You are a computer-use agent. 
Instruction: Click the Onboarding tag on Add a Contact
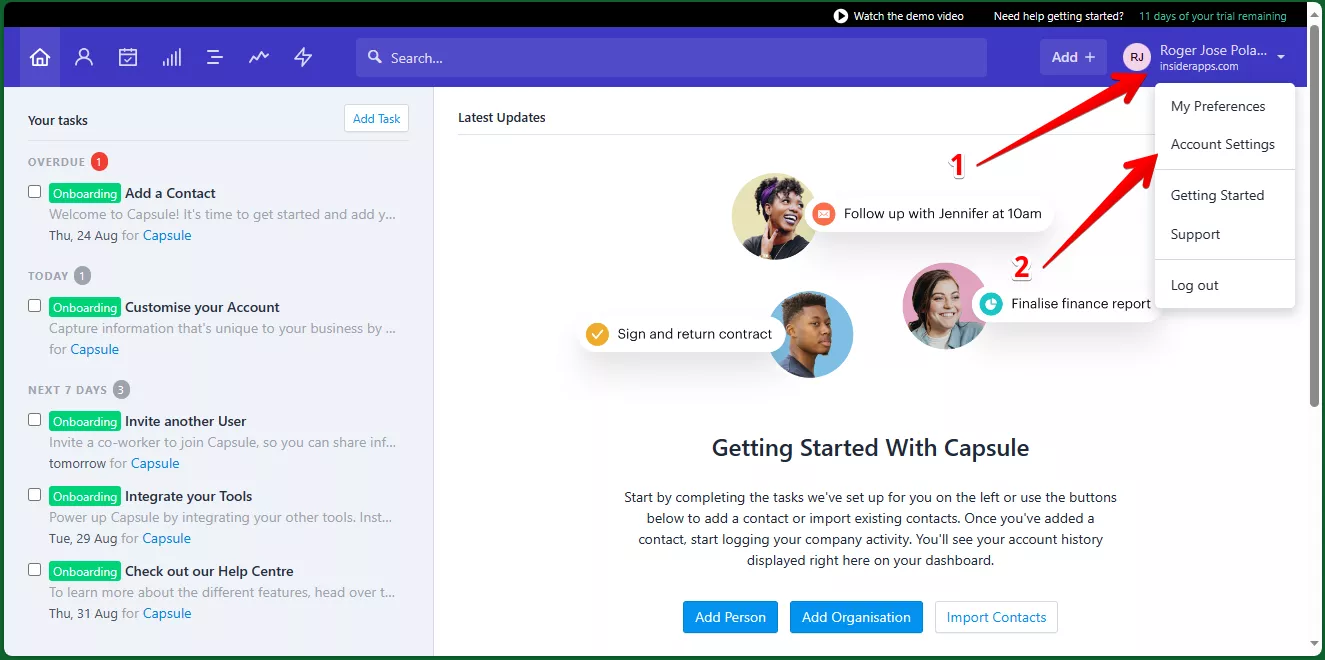[x=85, y=193]
